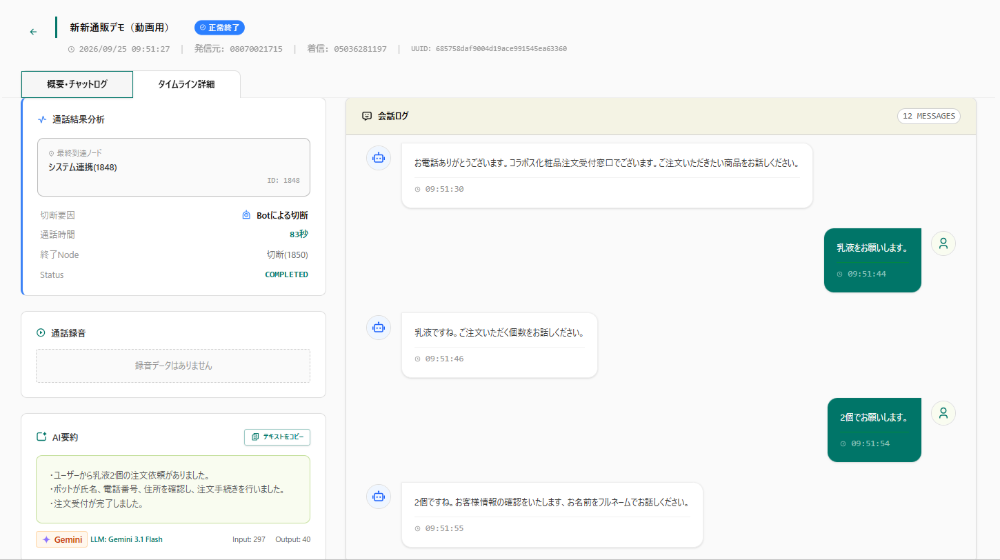Click bot avatar beside 2個ですね message

[378, 496]
